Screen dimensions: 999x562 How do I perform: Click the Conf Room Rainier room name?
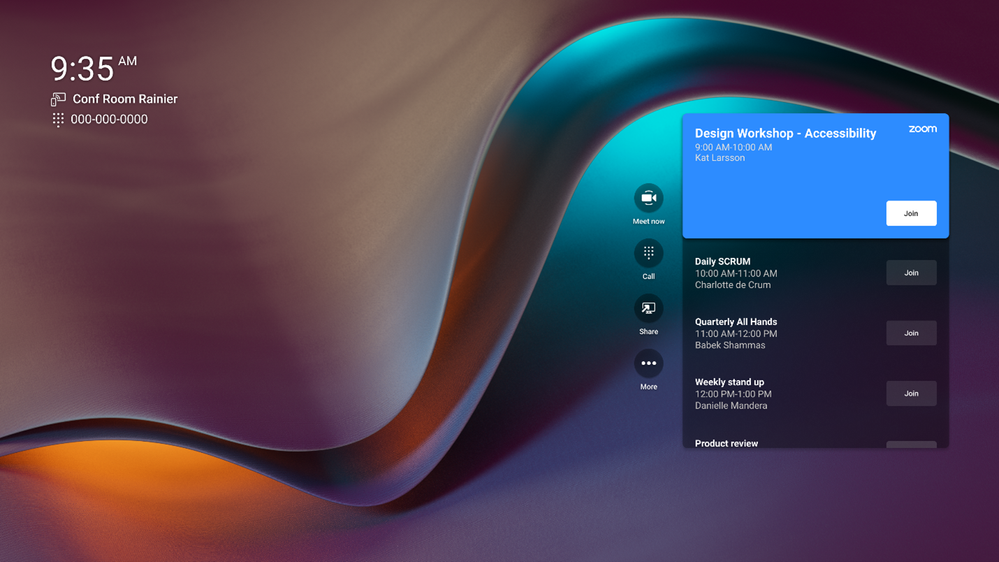click(125, 99)
